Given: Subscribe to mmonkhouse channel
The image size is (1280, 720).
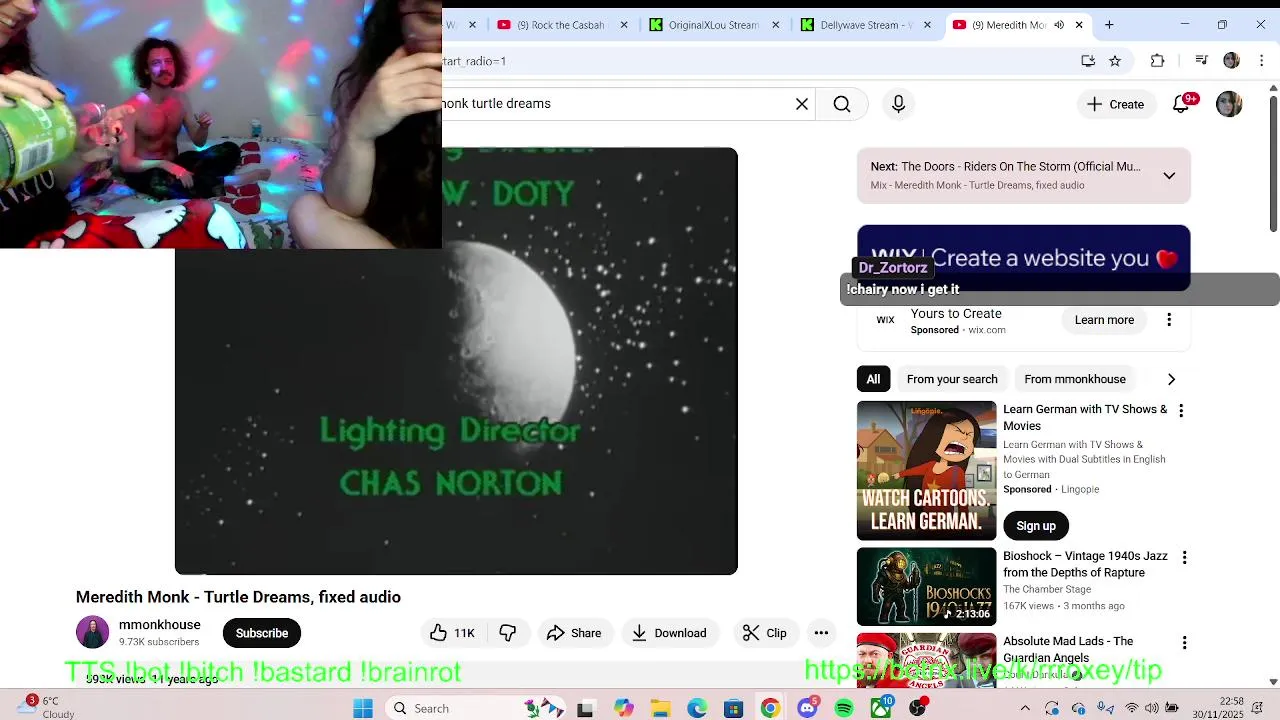Looking at the screenshot, I should pos(262,633).
